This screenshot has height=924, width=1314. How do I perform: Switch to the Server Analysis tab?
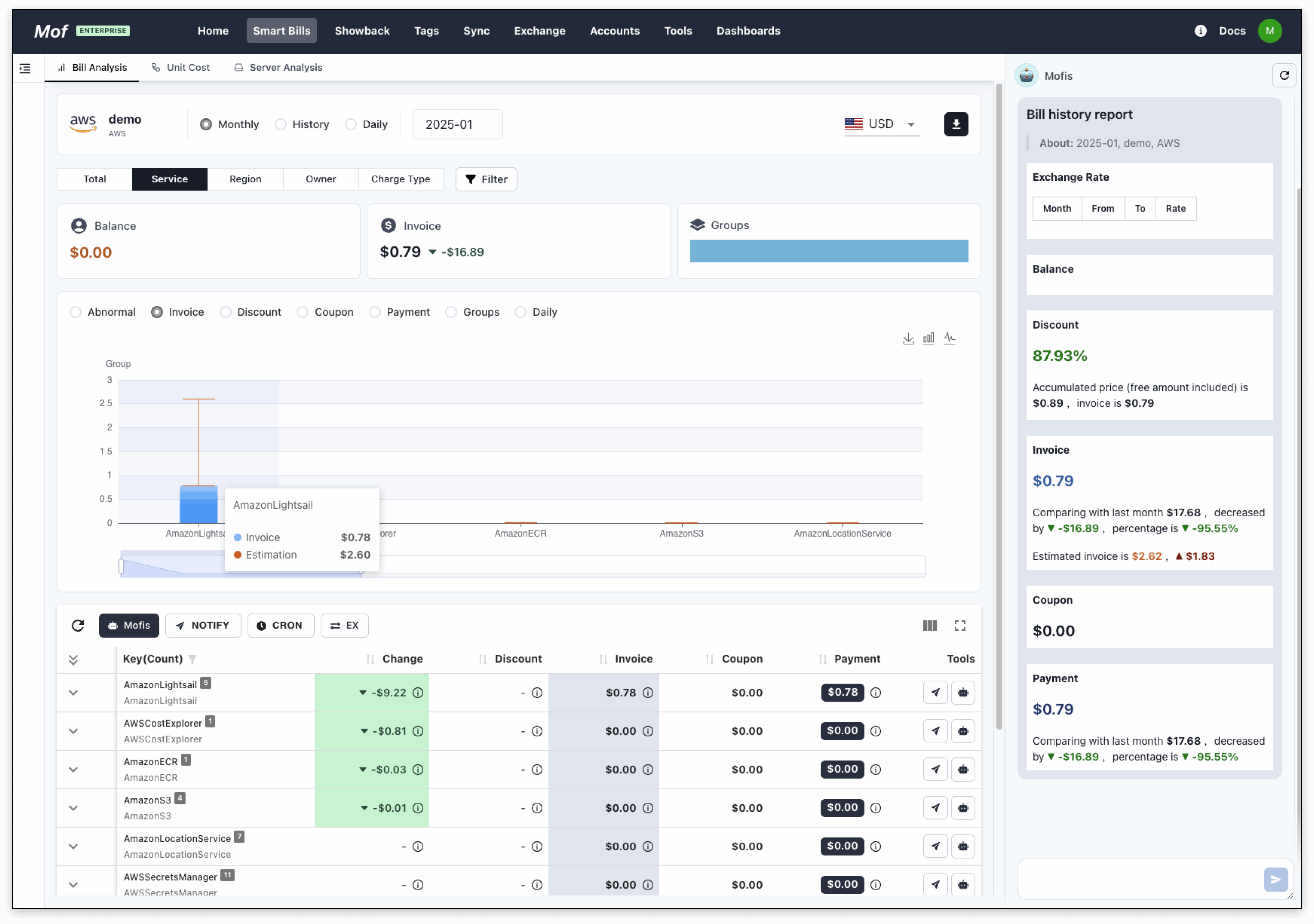tap(279, 67)
